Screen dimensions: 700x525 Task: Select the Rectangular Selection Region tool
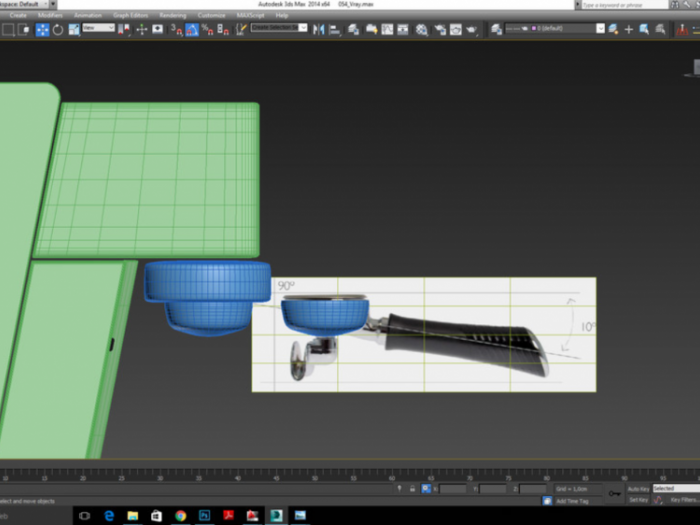tap(8, 30)
